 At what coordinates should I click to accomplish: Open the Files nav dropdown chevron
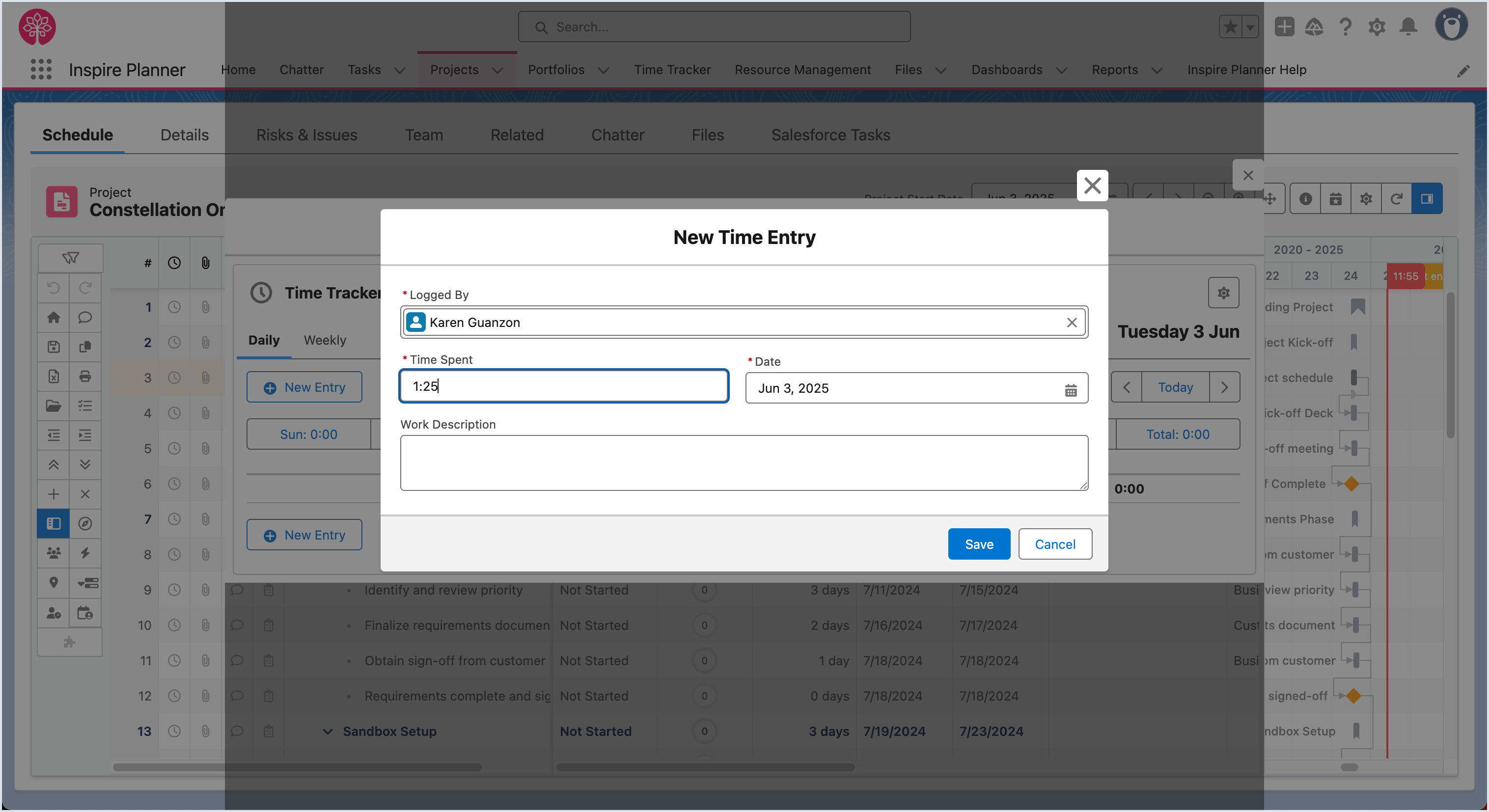[940, 71]
